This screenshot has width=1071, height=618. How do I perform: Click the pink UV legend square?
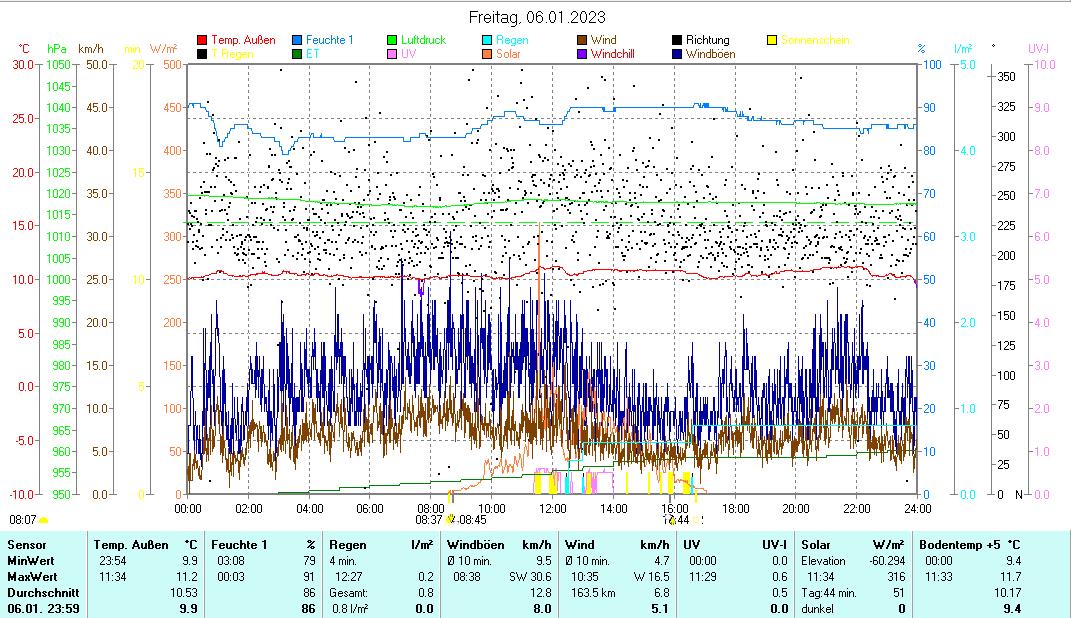392,54
